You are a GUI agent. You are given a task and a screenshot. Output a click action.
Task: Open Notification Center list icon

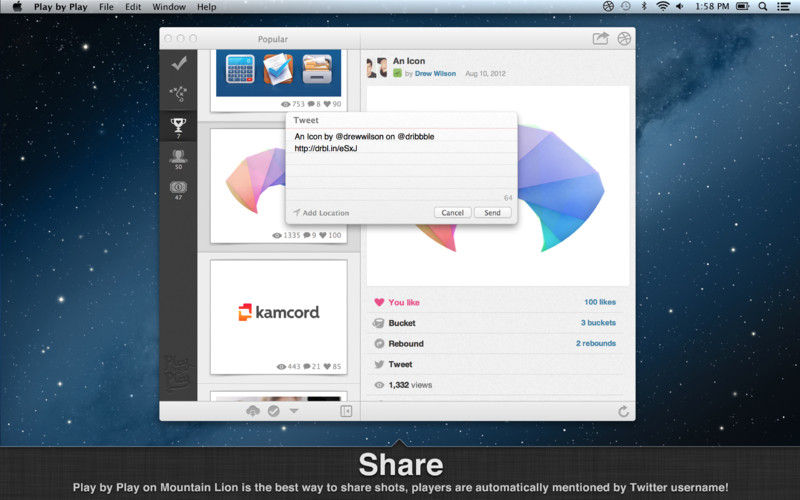tap(783, 6)
